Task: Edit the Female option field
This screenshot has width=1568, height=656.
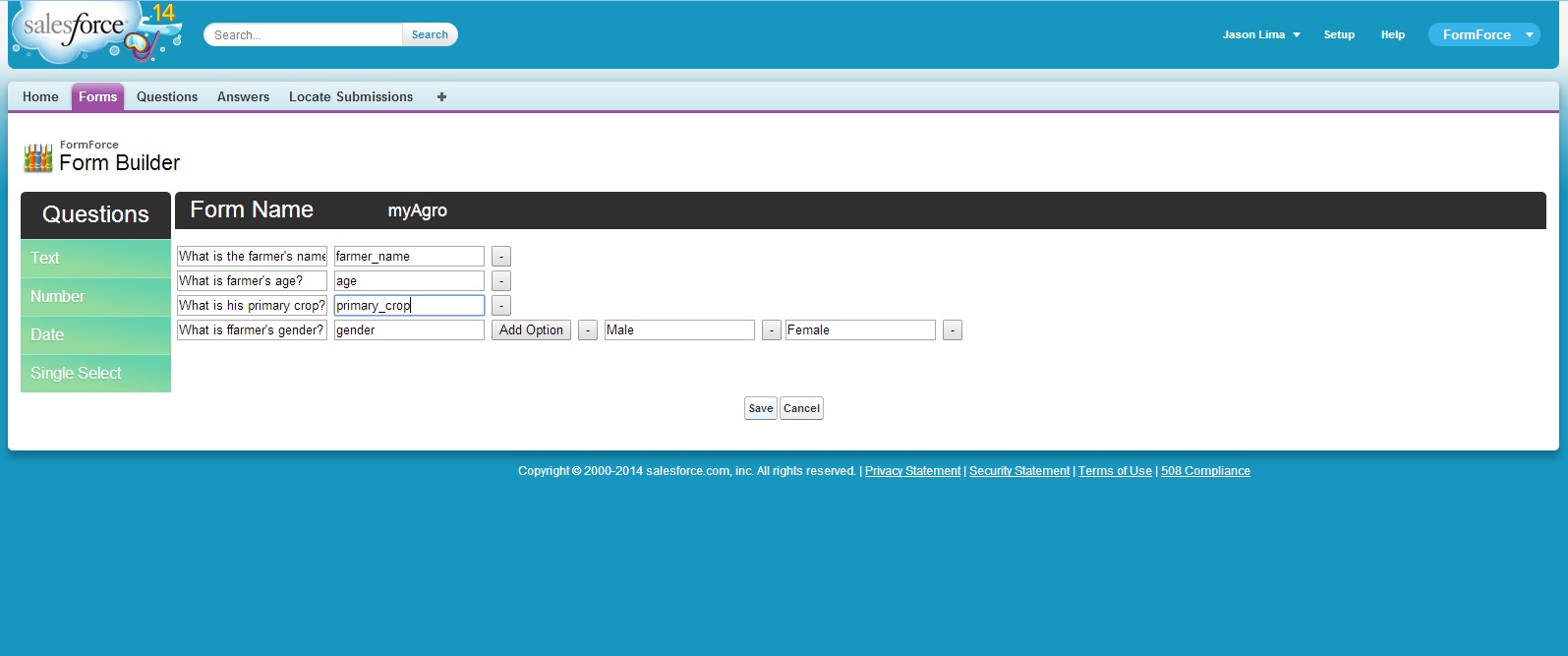Action: pyautogui.click(x=860, y=330)
